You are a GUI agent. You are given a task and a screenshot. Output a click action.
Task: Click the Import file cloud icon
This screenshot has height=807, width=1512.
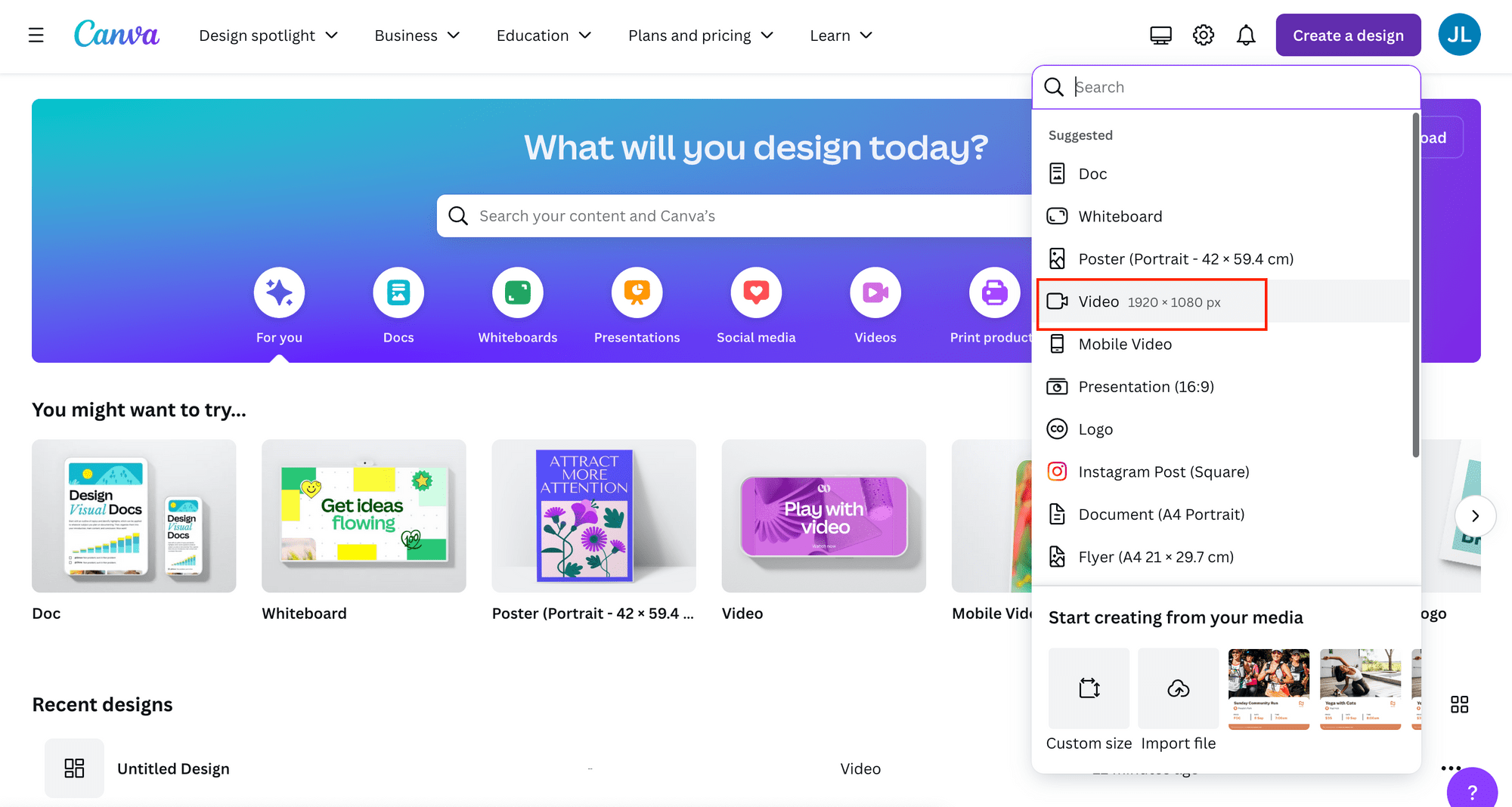[1178, 688]
